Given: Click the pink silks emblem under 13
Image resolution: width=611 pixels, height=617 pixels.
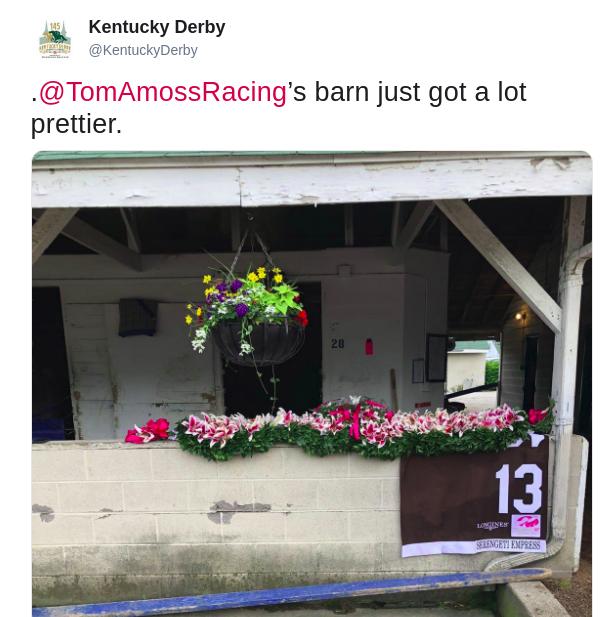Looking at the screenshot, I should tap(526, 525).
